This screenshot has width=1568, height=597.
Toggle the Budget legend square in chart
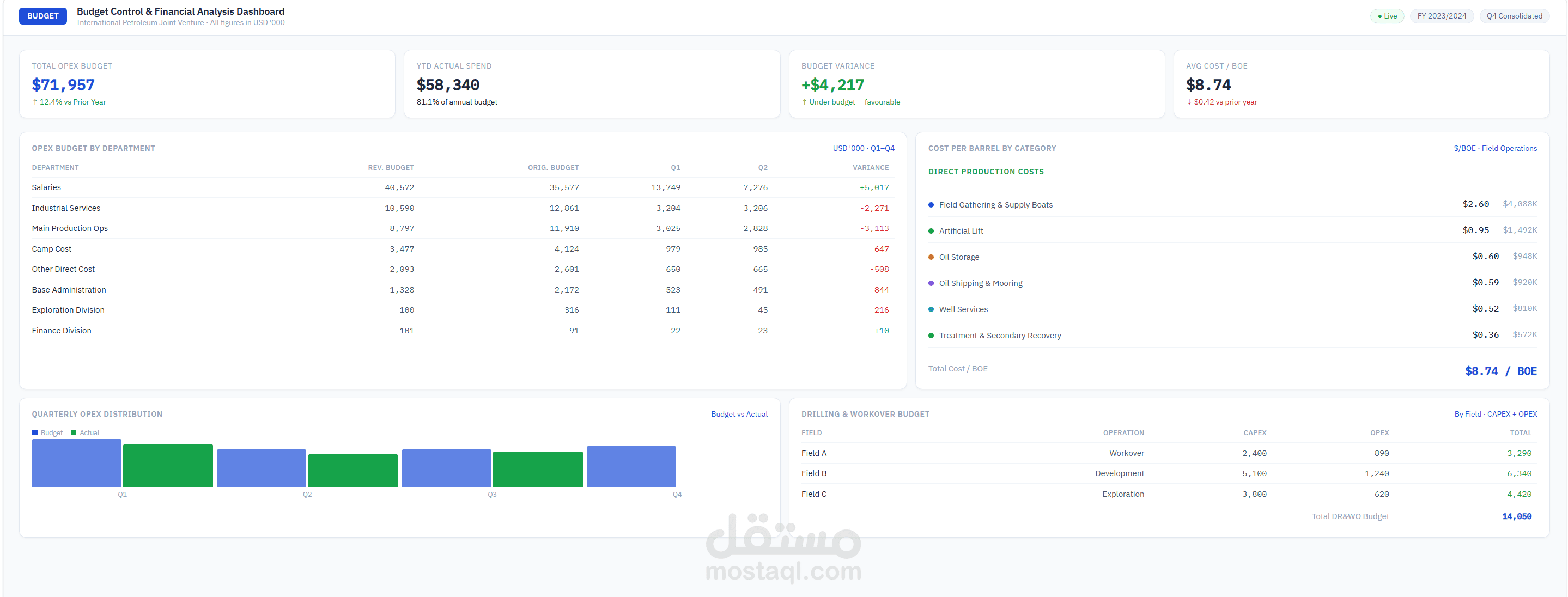pyautogui.click(x=35, y=432)
